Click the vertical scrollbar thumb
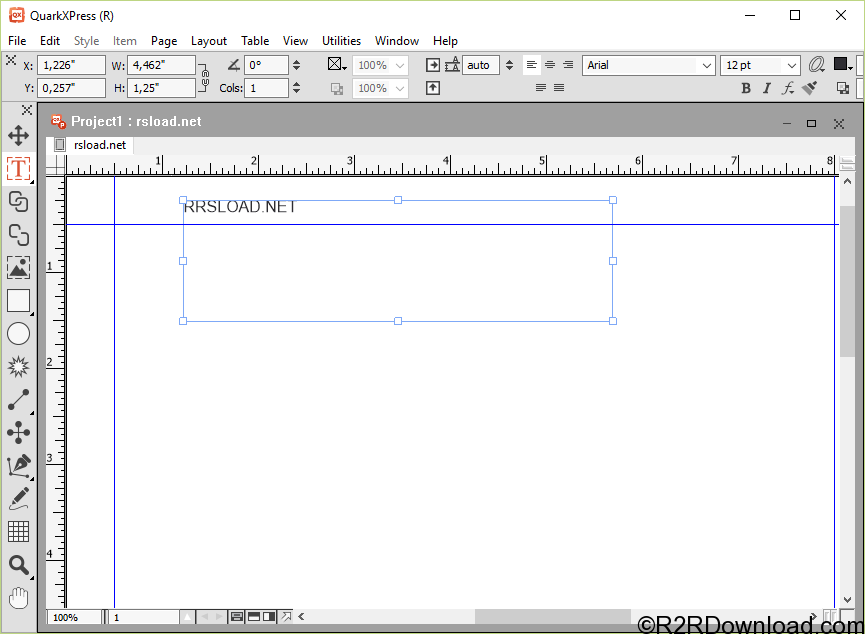 click(847, 281)
